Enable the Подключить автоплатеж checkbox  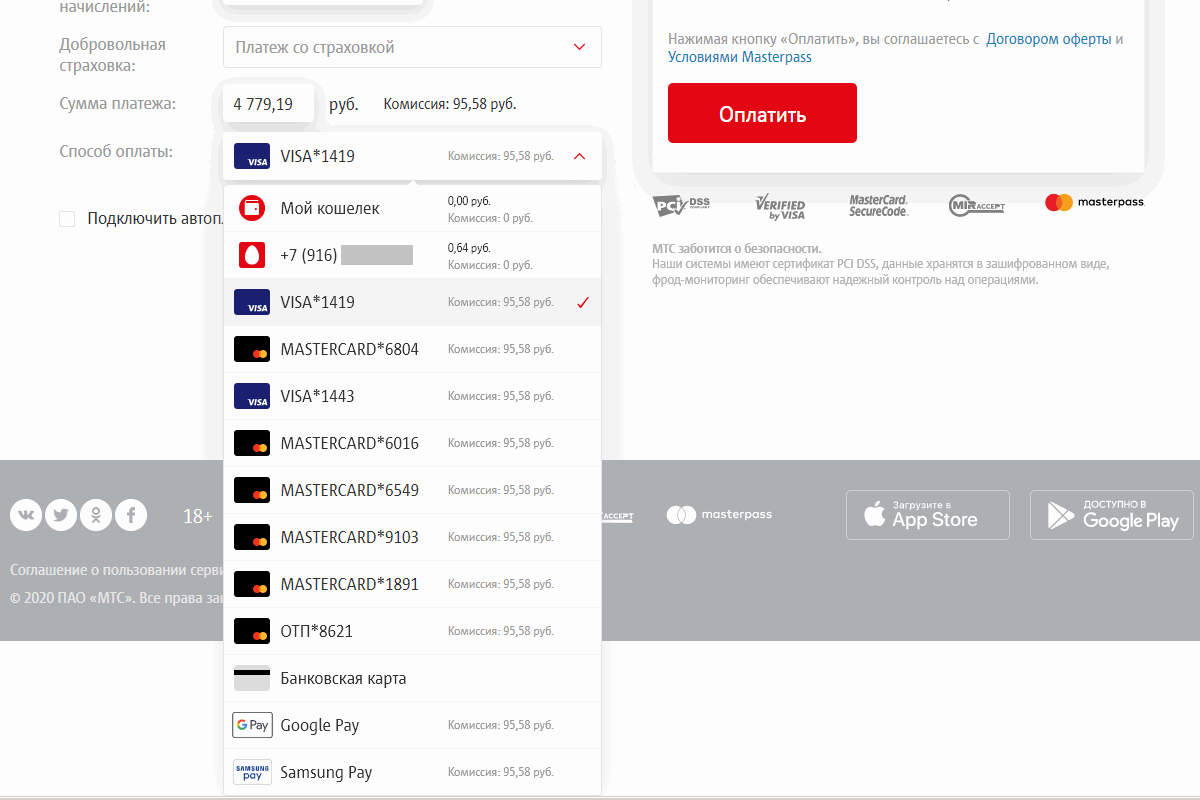(67, 219)
